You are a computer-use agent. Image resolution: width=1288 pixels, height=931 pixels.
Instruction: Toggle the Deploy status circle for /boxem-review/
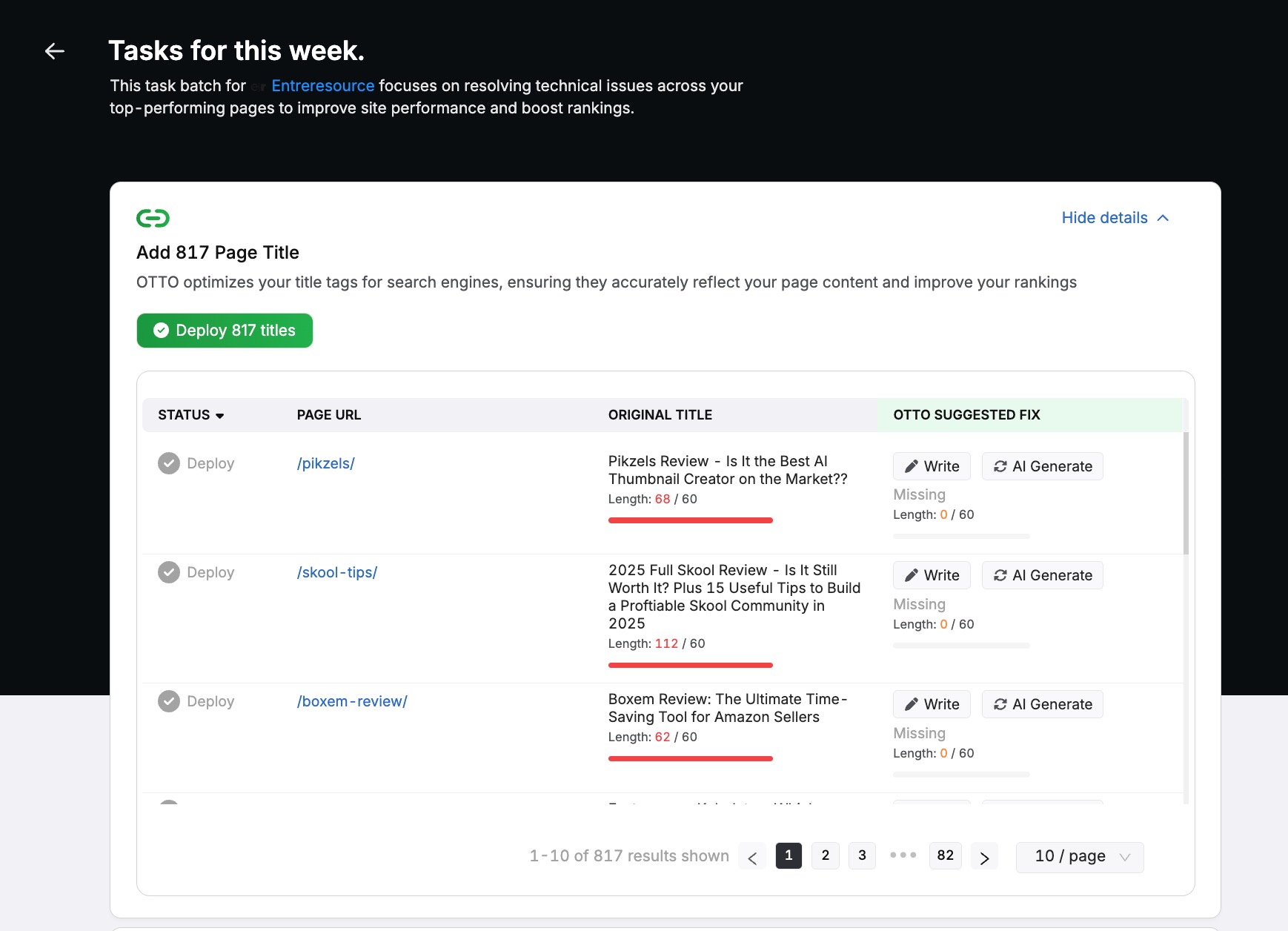pyautogui.click(x=170, y=700)
